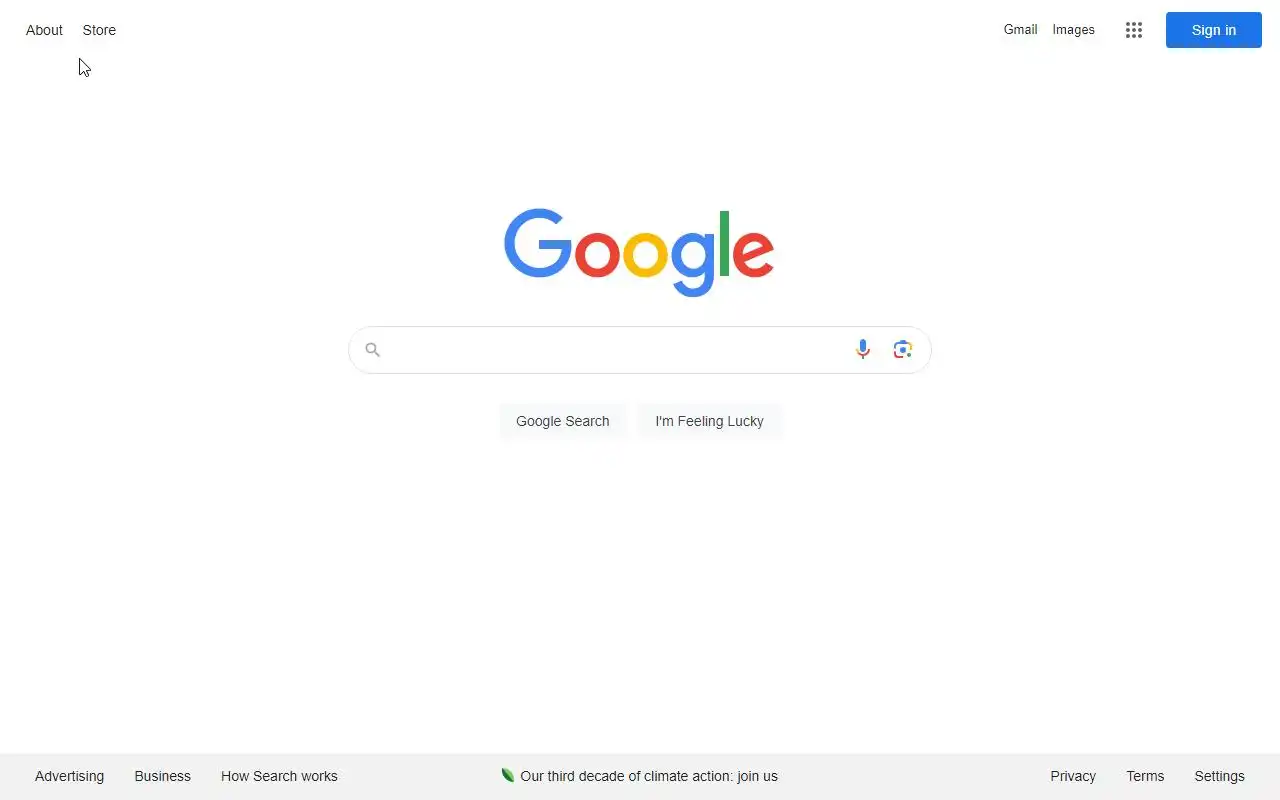The image size is (1280, 800).
Task: Open the Google apps grid icon
Action: tap(1133, 30)
